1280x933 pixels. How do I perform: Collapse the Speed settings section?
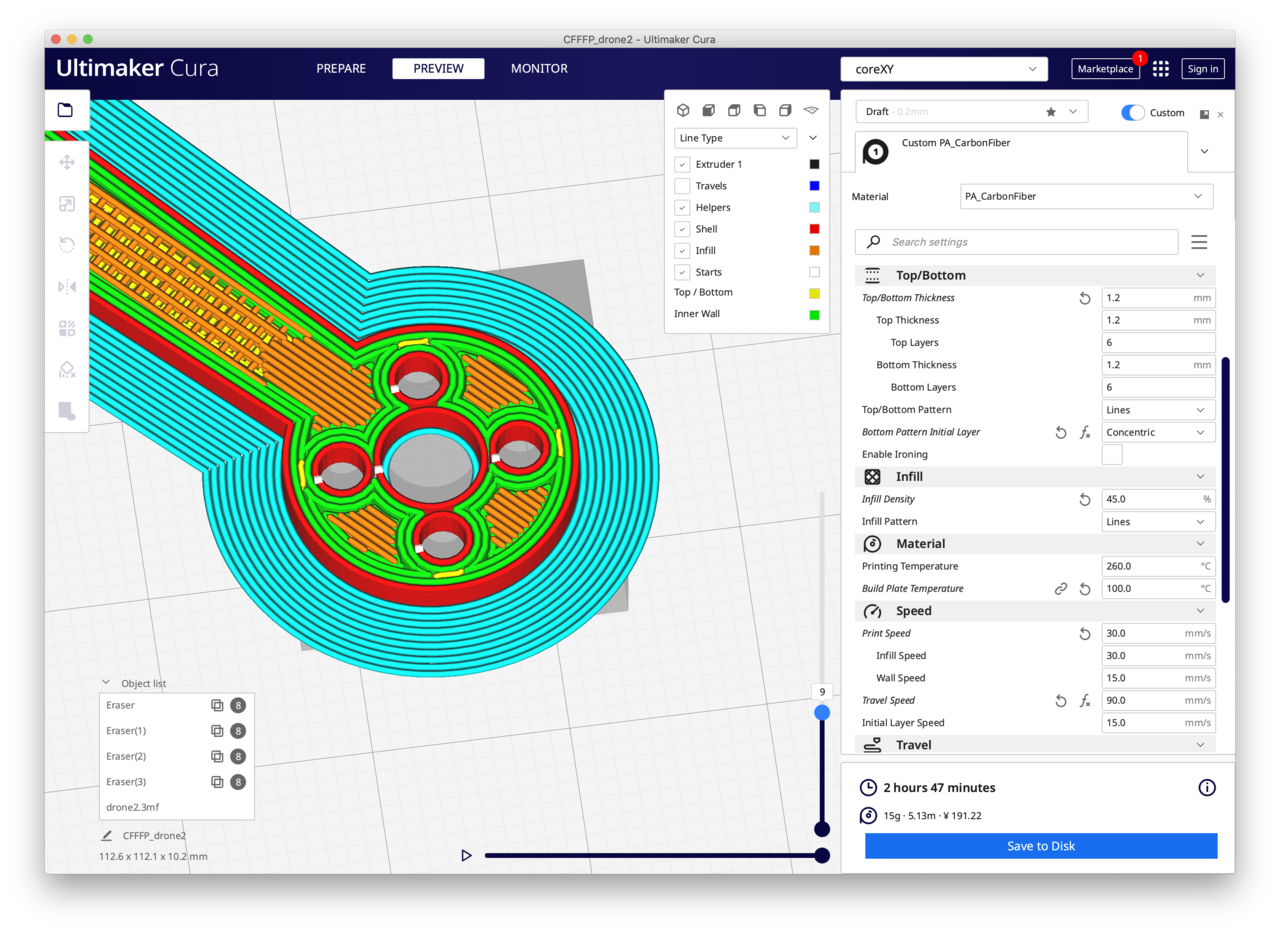[x=1036, y=611]
